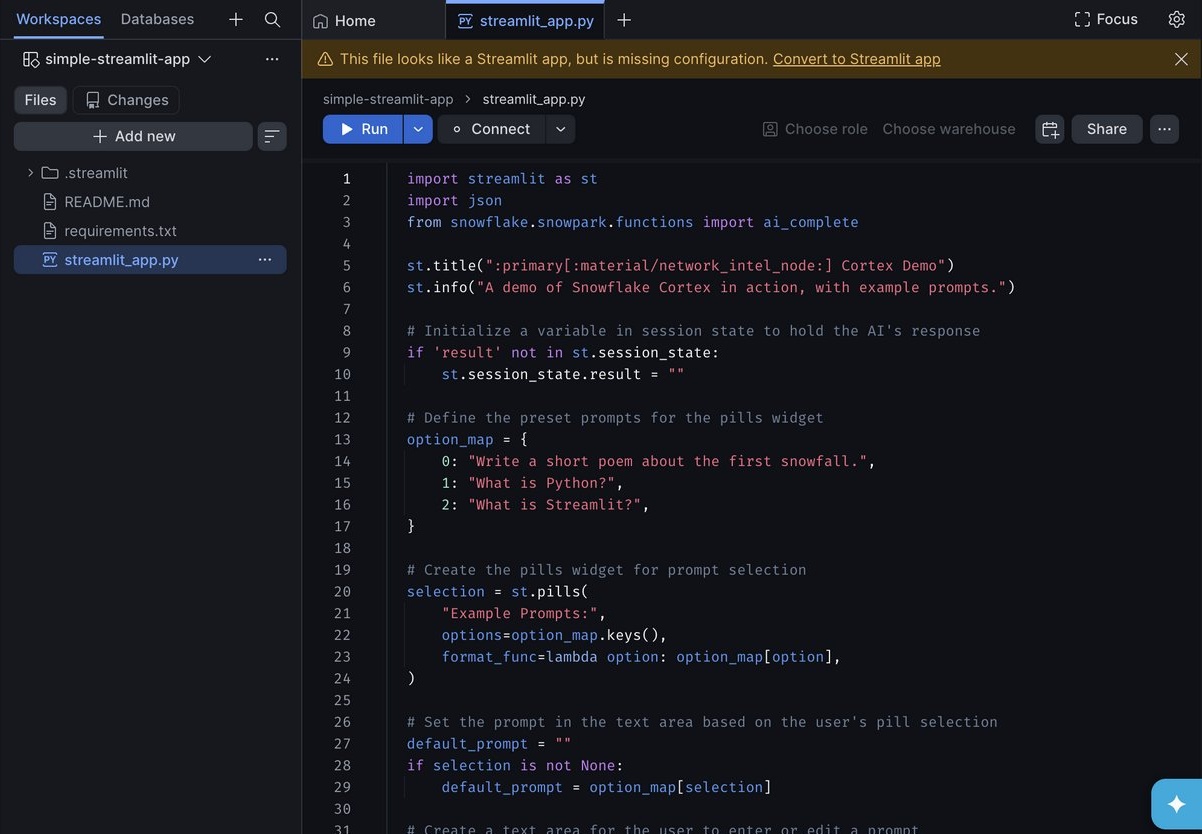Click the warning triangle icon in banner
The height and width of the screenshot is (834, 1202).
[x=325, y=59]
